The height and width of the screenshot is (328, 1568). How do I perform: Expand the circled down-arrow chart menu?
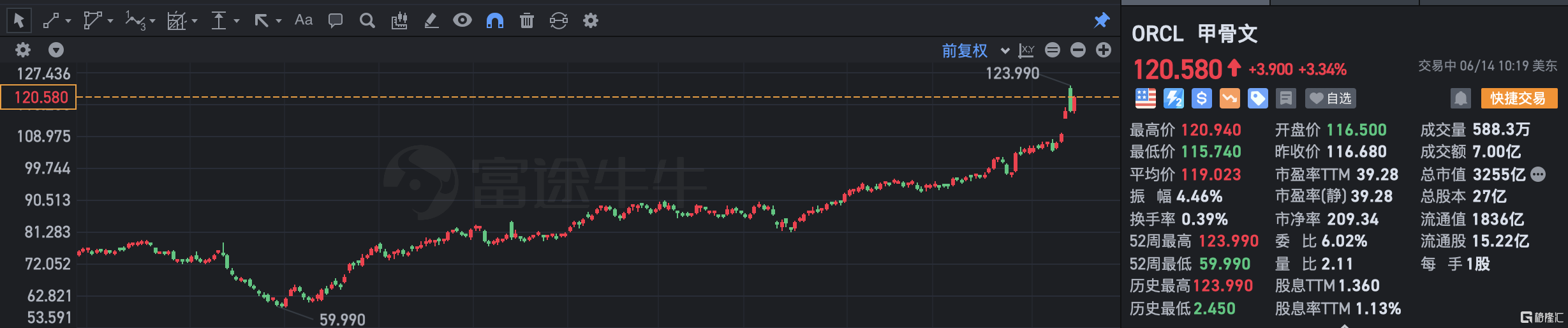click(x=56, y=50)
